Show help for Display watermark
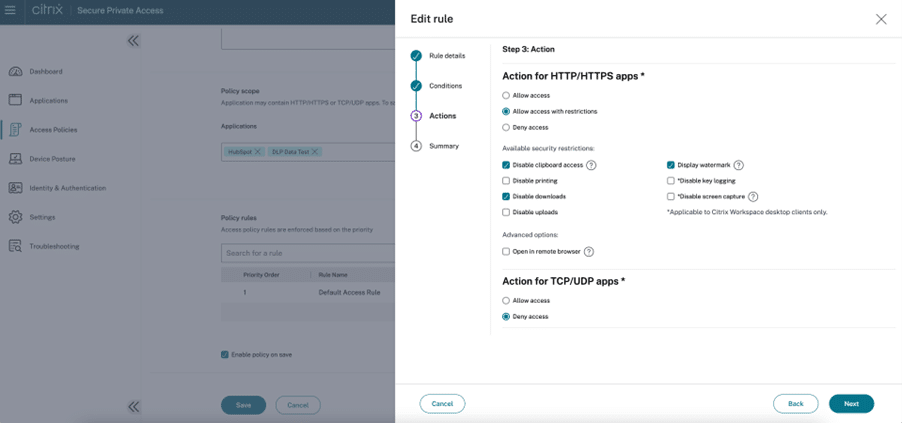The height and width of the screenshot is (423, 902). pos(739,165)
